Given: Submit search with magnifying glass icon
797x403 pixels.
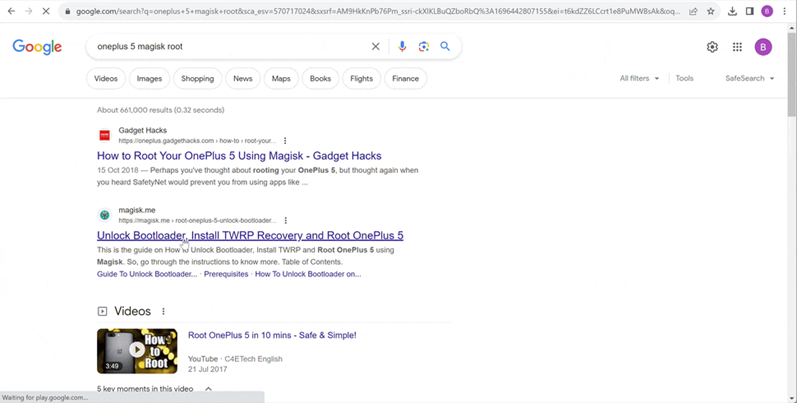Looking at the screenshot, I should (x=445, y=46).
